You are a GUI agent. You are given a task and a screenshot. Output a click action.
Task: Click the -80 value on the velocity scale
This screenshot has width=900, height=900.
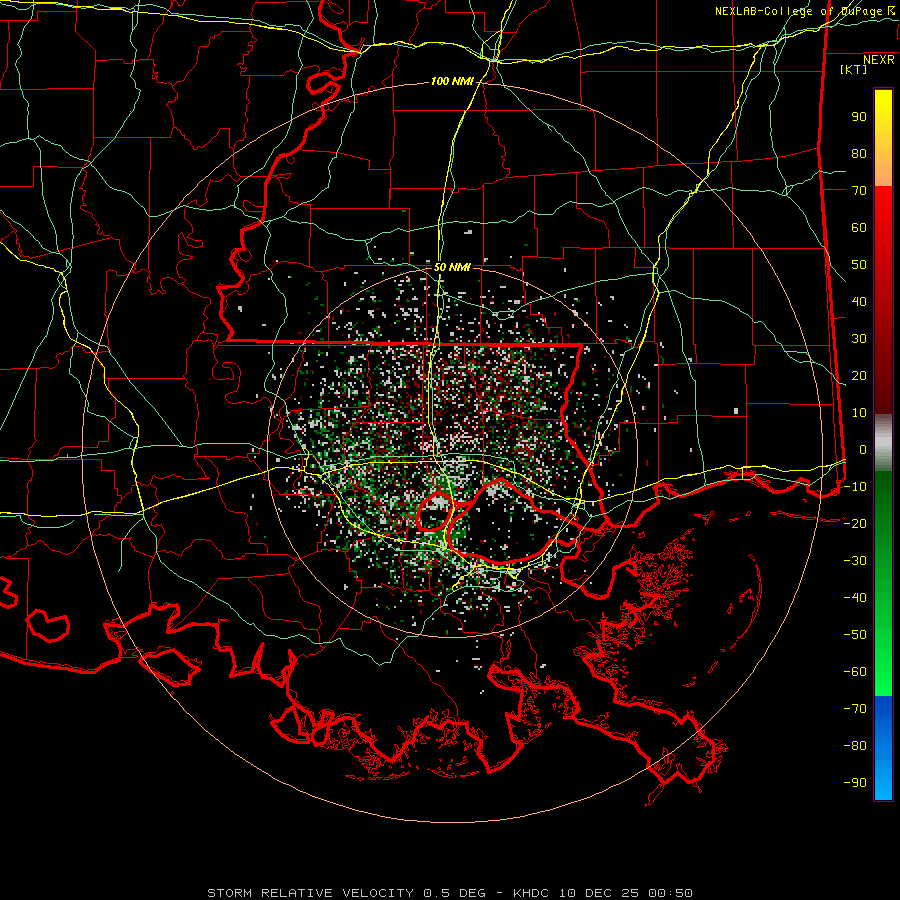pyautogui.click(x=855, y=746)
